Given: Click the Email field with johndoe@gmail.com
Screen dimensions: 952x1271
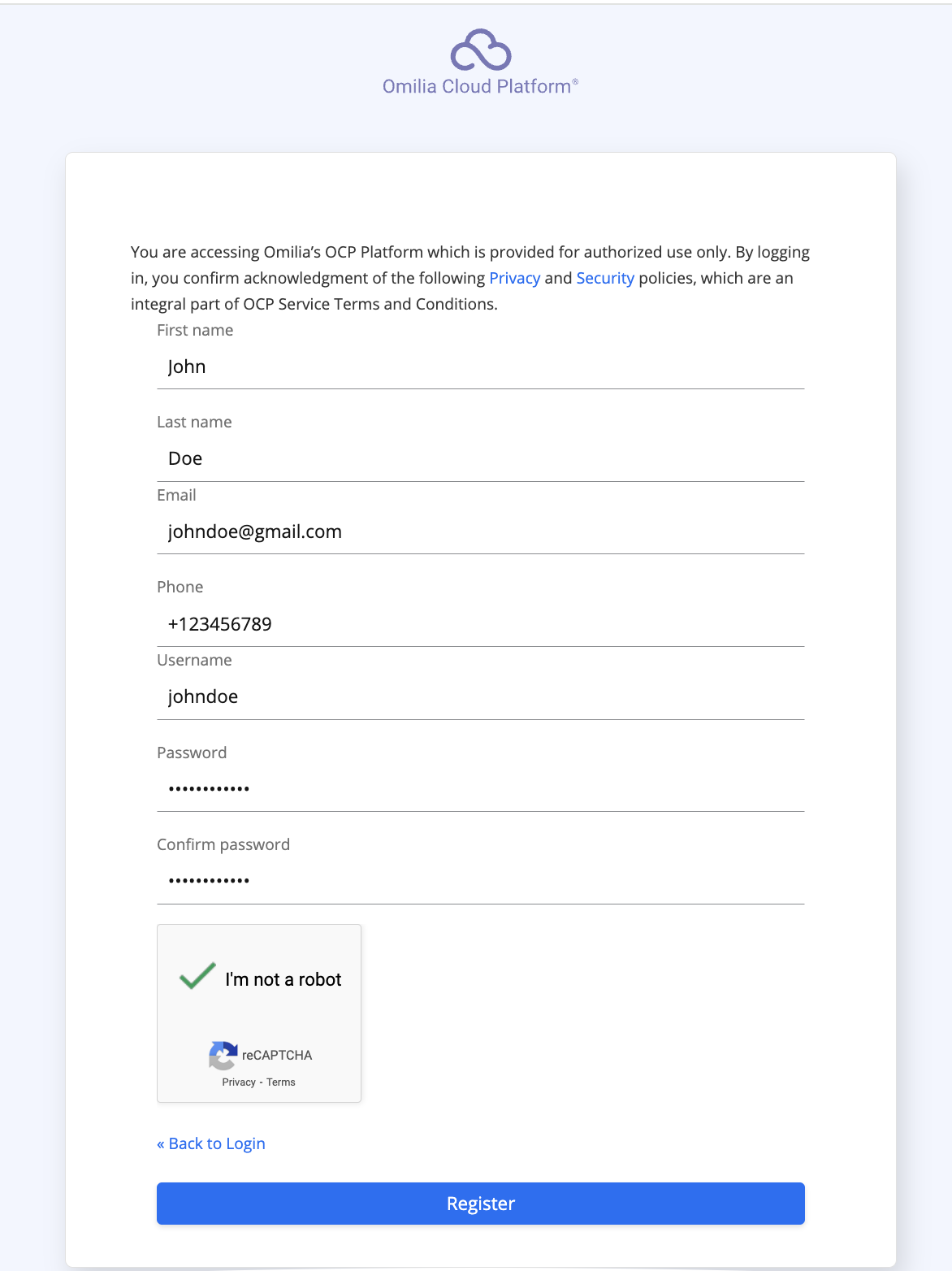Looking at the screenshot, I should 480,532.
